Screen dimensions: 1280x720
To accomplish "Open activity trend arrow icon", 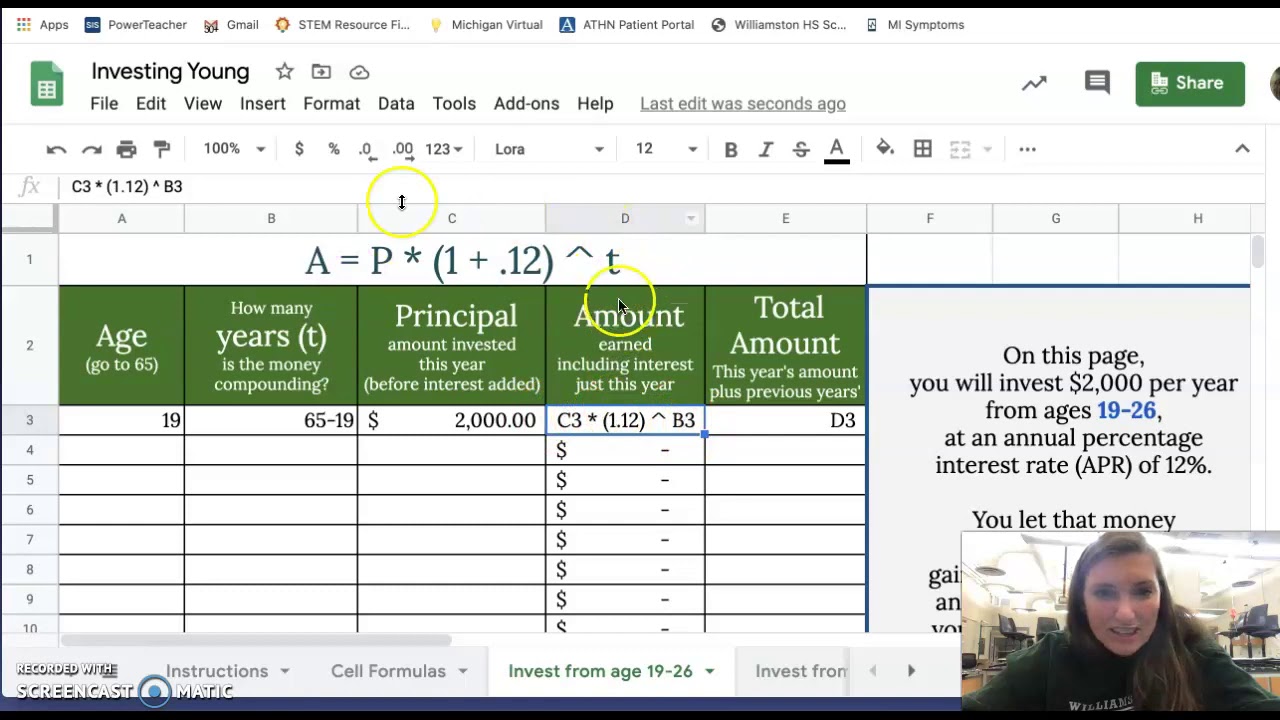I will (1034, 83).
